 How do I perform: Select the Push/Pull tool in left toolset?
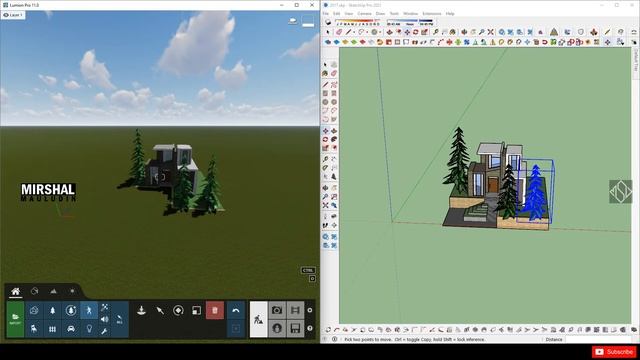(x=334, y=131)
